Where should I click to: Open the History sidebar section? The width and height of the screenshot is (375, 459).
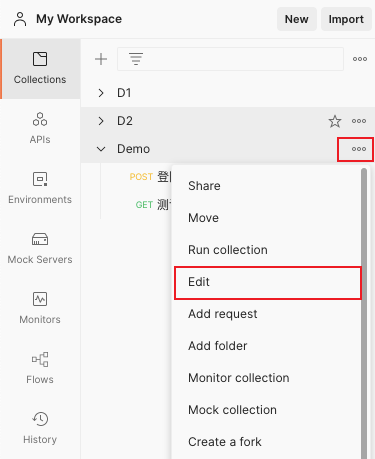coord(40,428)
